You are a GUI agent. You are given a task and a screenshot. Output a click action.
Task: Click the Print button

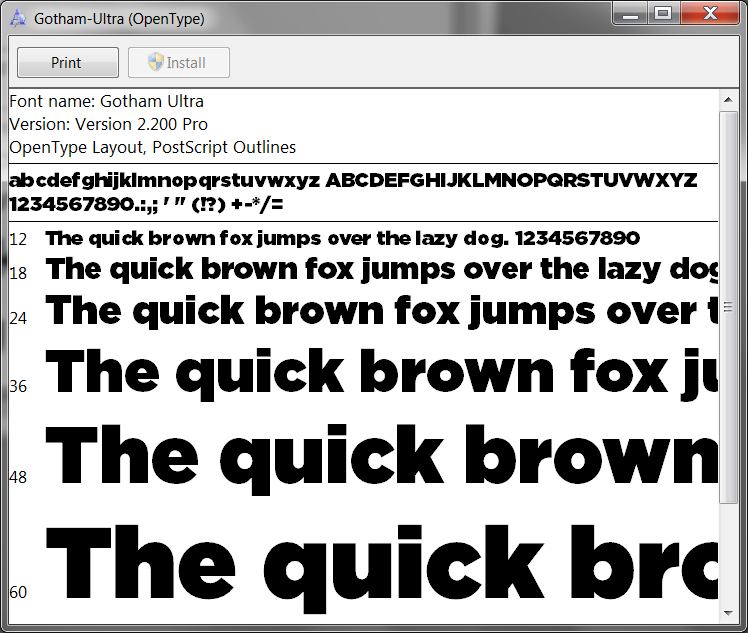(x=68, y=62)
